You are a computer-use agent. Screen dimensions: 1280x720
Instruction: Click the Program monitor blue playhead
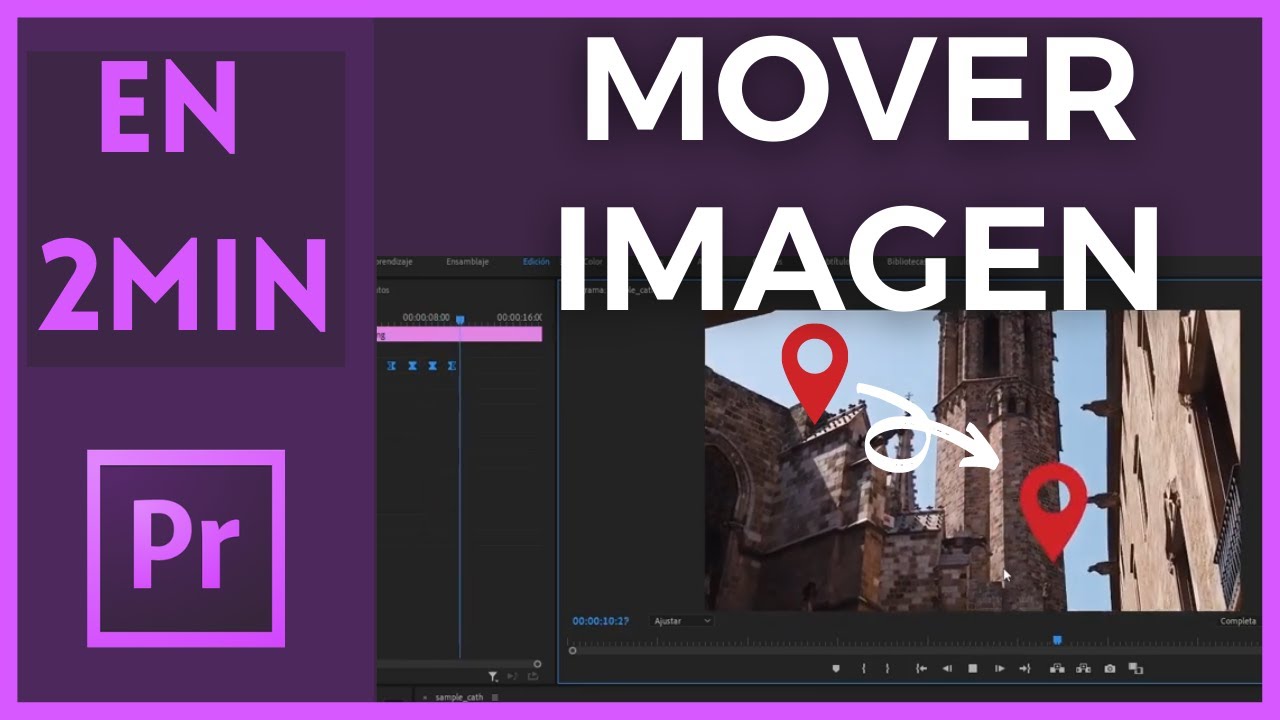pos(1057,640)
